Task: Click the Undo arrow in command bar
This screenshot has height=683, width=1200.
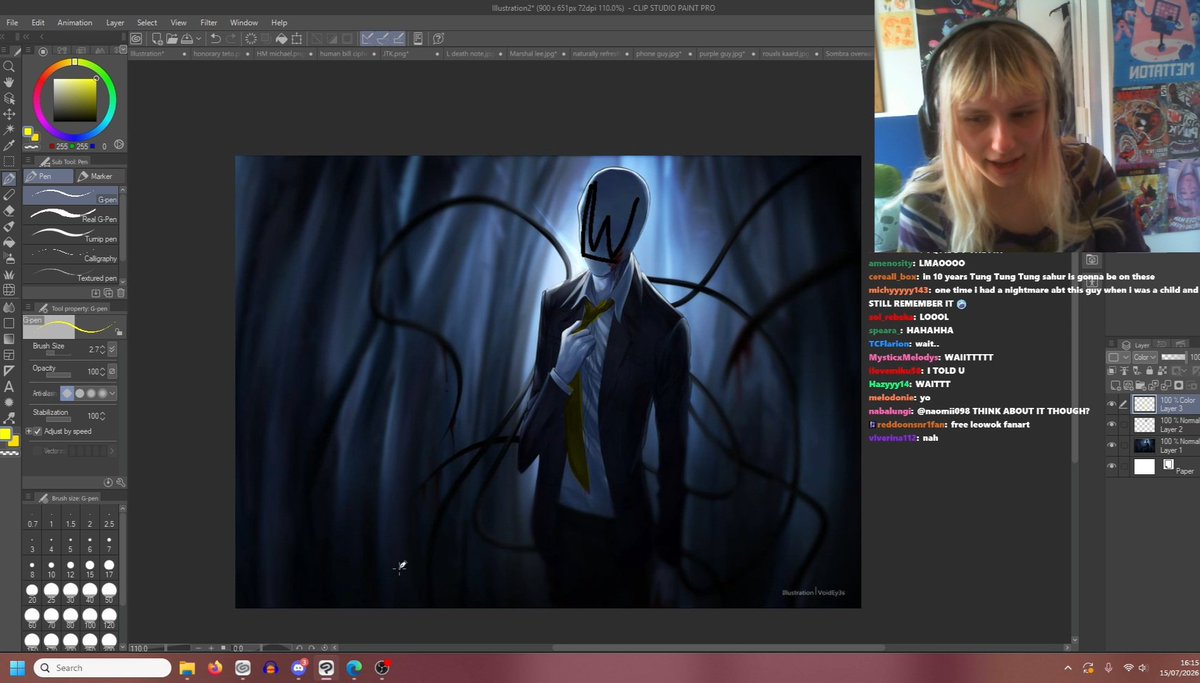Action: (x=216, y=38)
